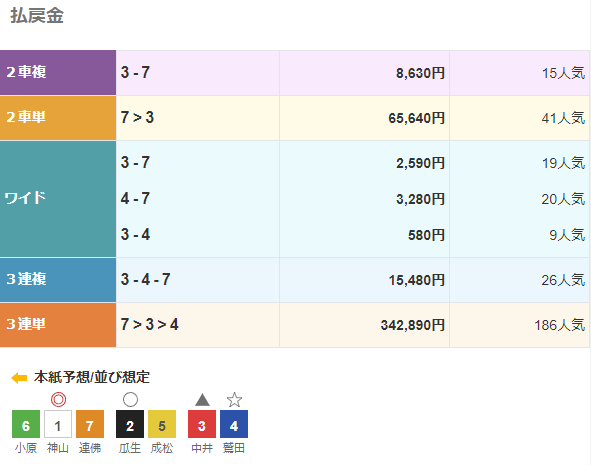
Task: Select the ワイド row header
Action: coord(58,199)
